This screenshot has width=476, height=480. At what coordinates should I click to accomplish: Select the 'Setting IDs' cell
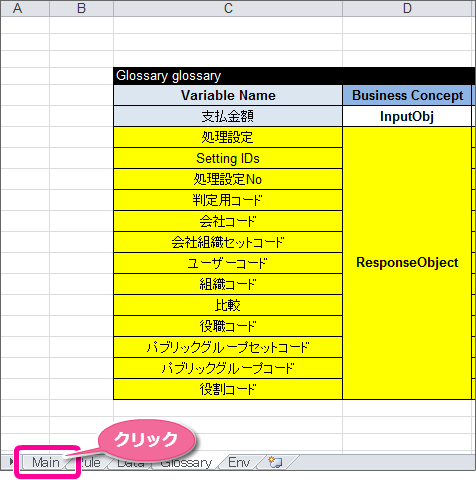(228, 158)
